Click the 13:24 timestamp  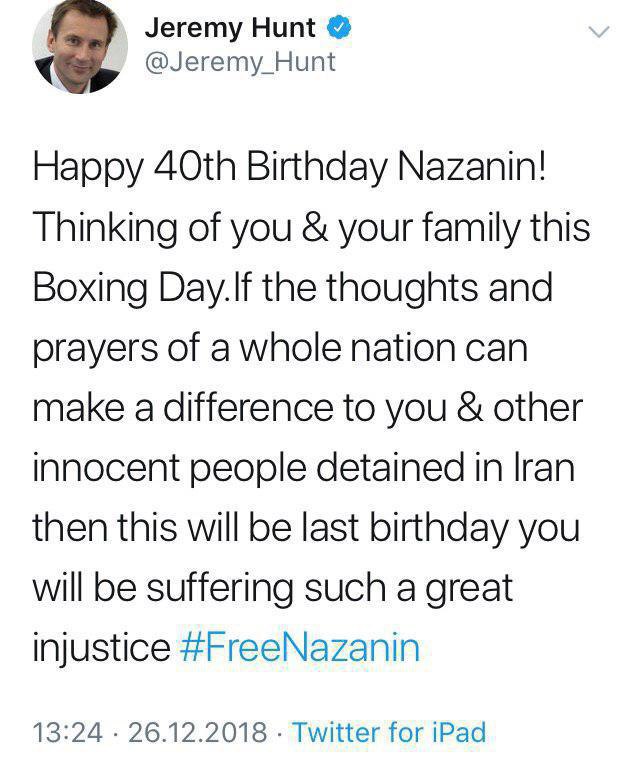[68, 732]
